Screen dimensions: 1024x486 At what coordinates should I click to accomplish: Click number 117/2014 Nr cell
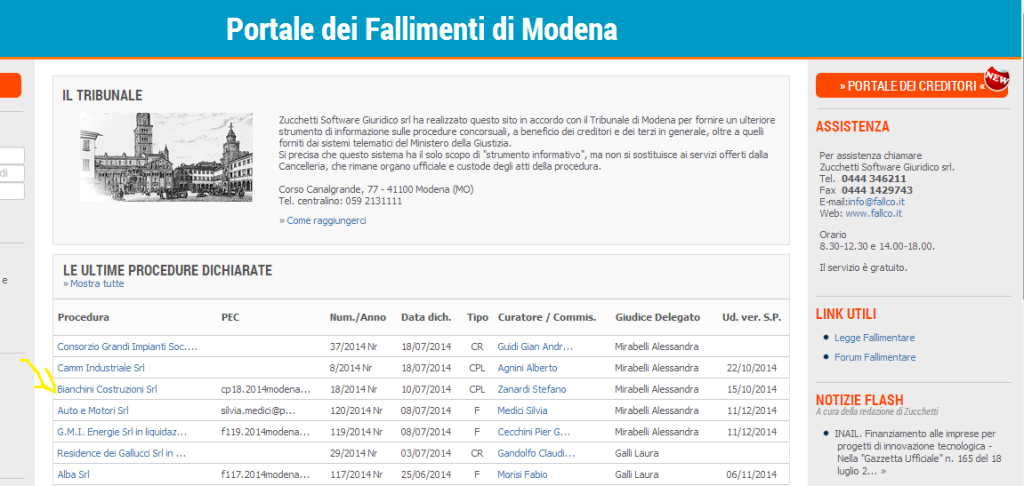point(355,475)
